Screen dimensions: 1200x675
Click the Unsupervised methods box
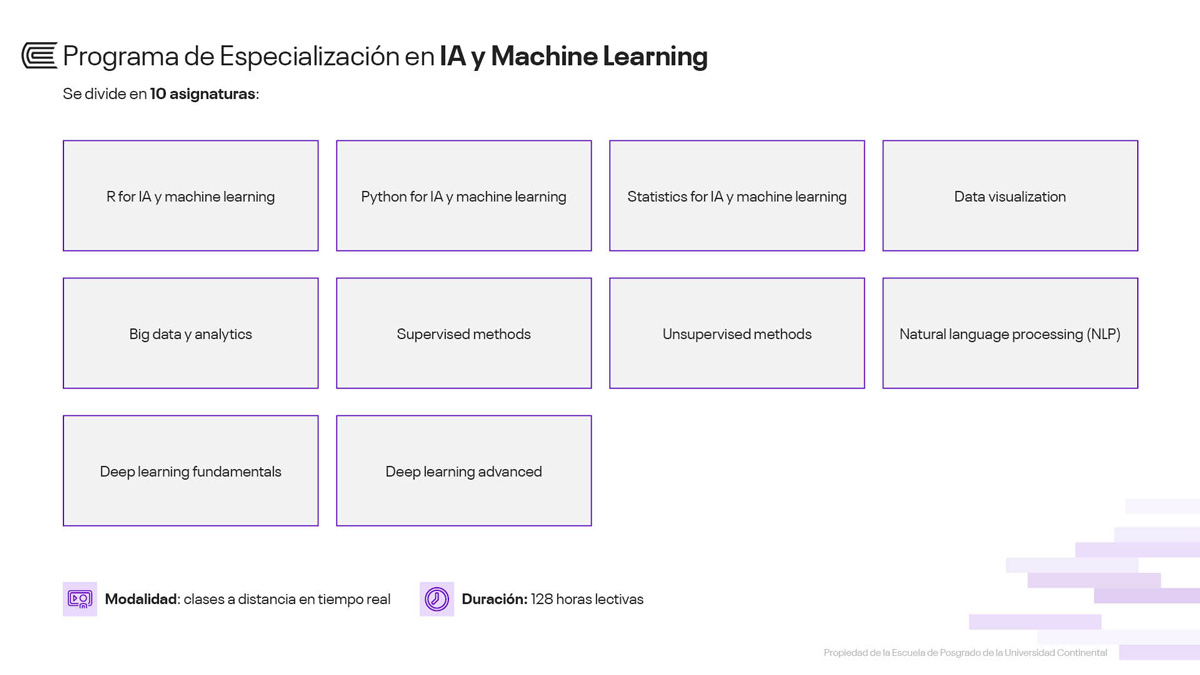point(737,333)
